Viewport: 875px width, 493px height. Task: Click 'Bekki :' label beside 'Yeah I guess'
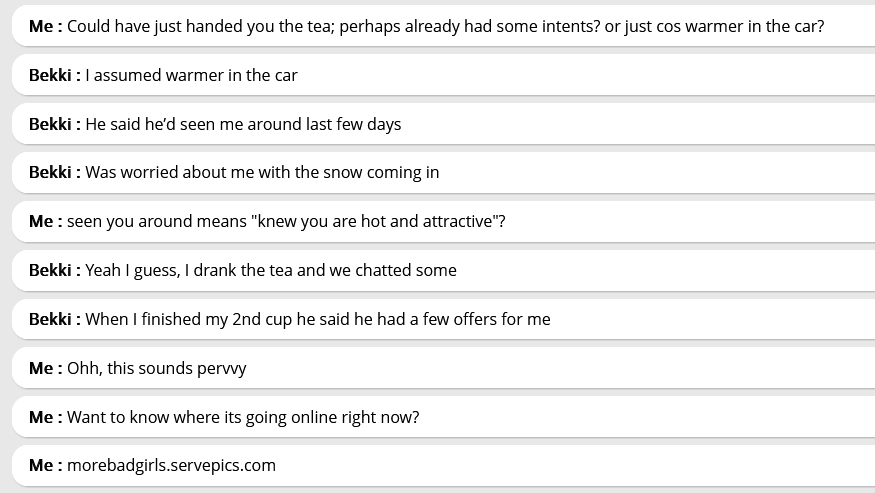click(x=55, y=270)
